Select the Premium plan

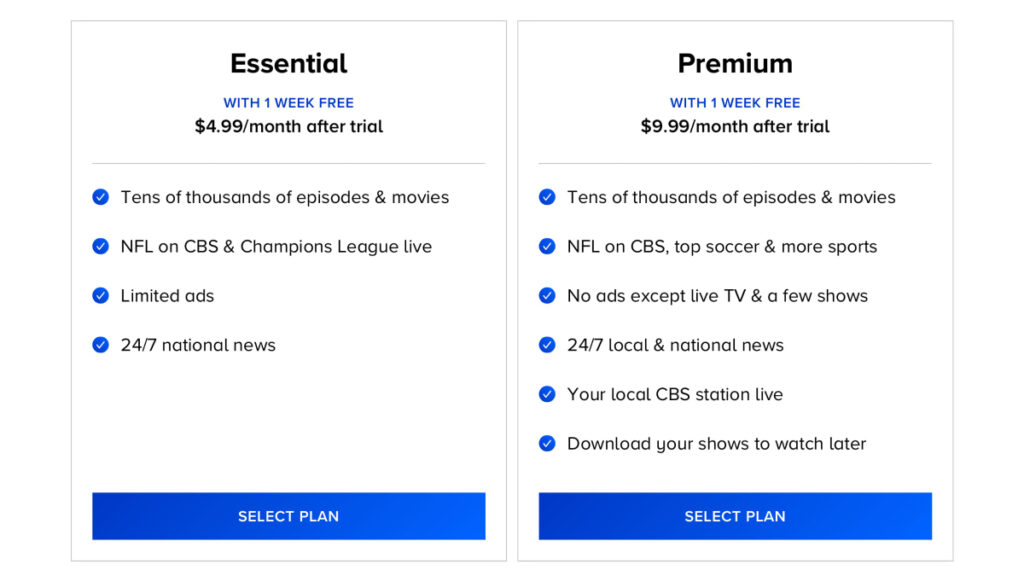(x=735, y=516)
